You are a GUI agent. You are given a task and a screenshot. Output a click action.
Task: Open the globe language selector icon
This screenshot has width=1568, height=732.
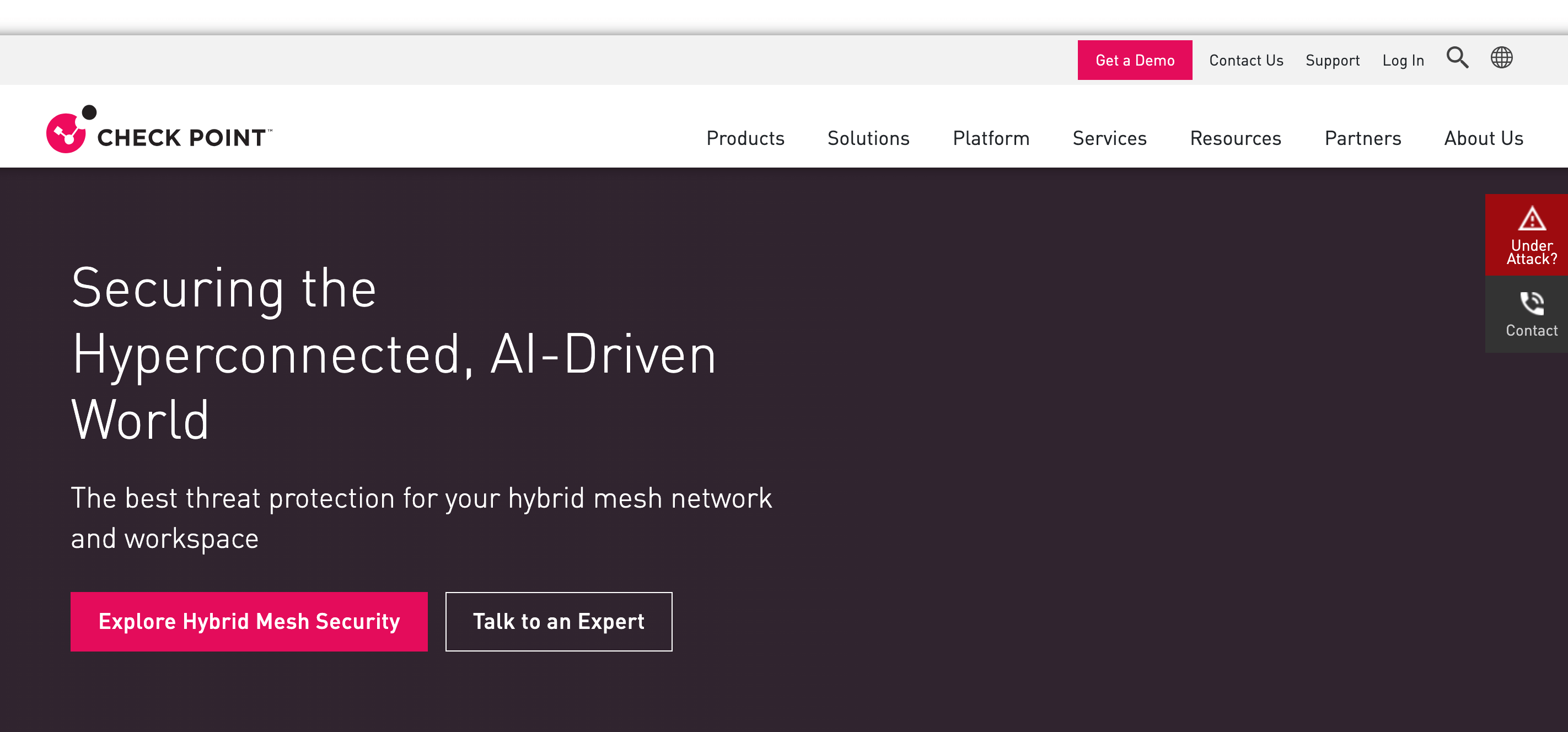click(1501, 58)
